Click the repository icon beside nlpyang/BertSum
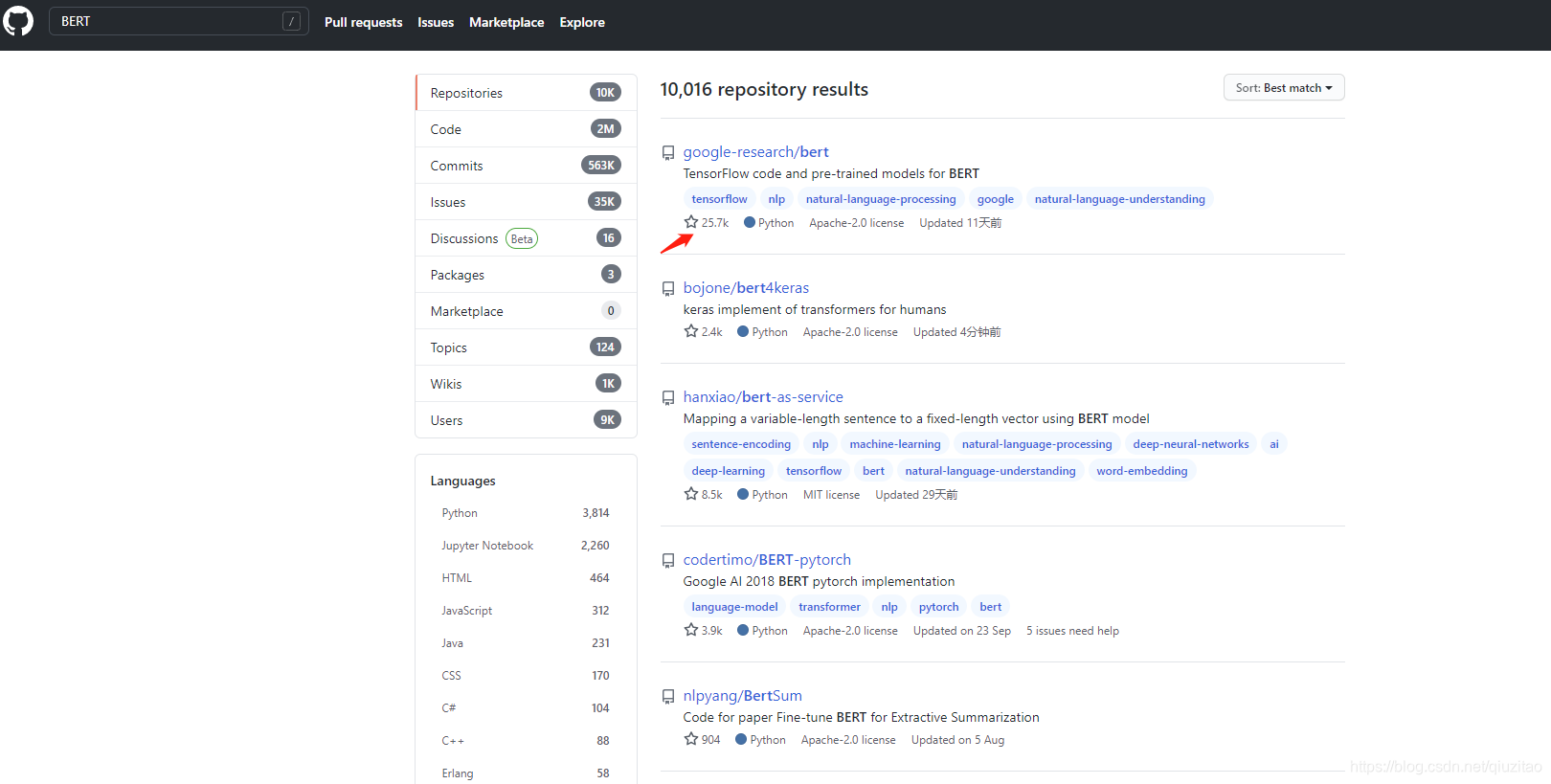This screenshot has width=1551, height=784. click(x=668, y=697)
